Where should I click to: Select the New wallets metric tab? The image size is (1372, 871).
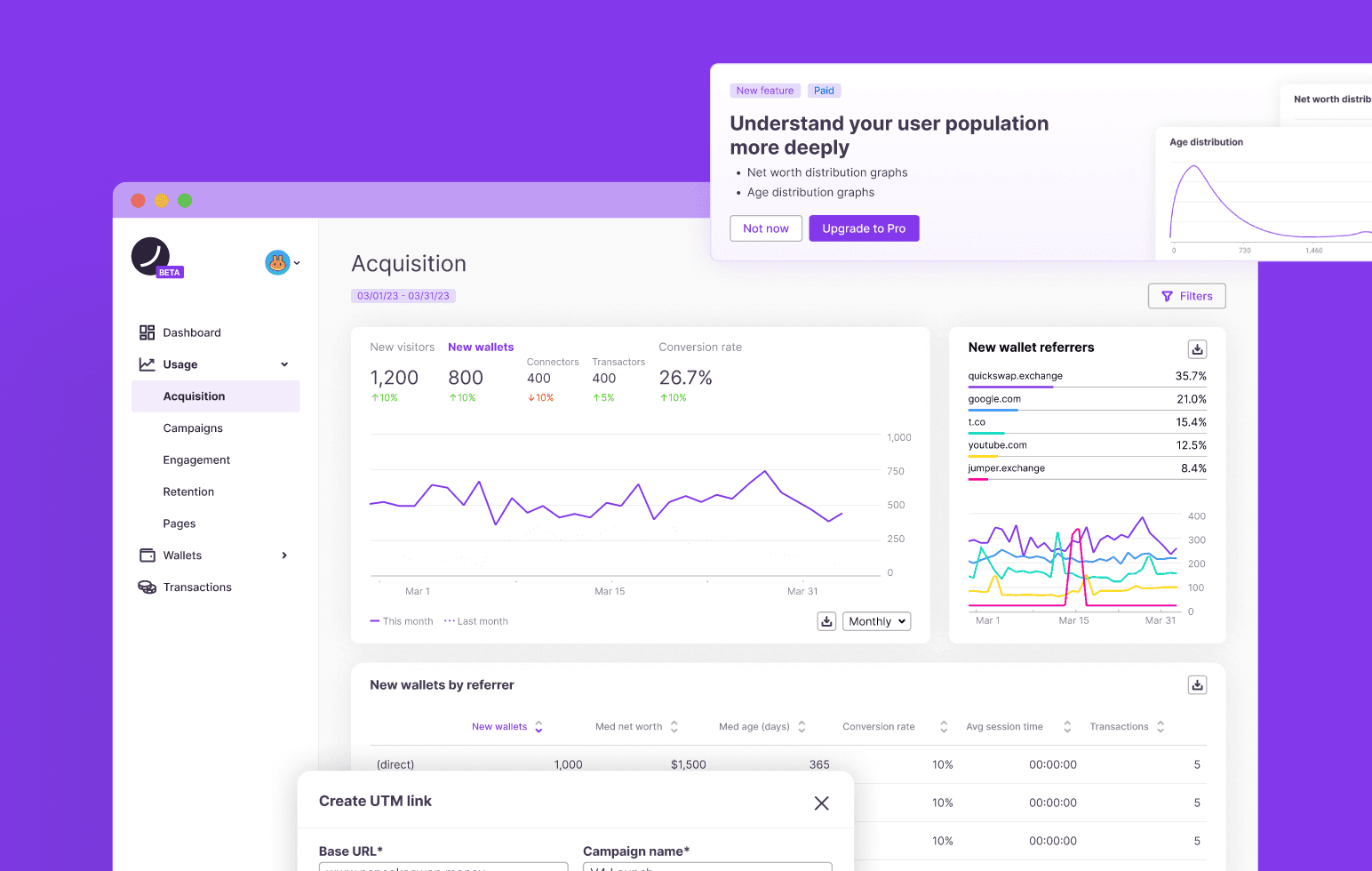tap(481, 348)
